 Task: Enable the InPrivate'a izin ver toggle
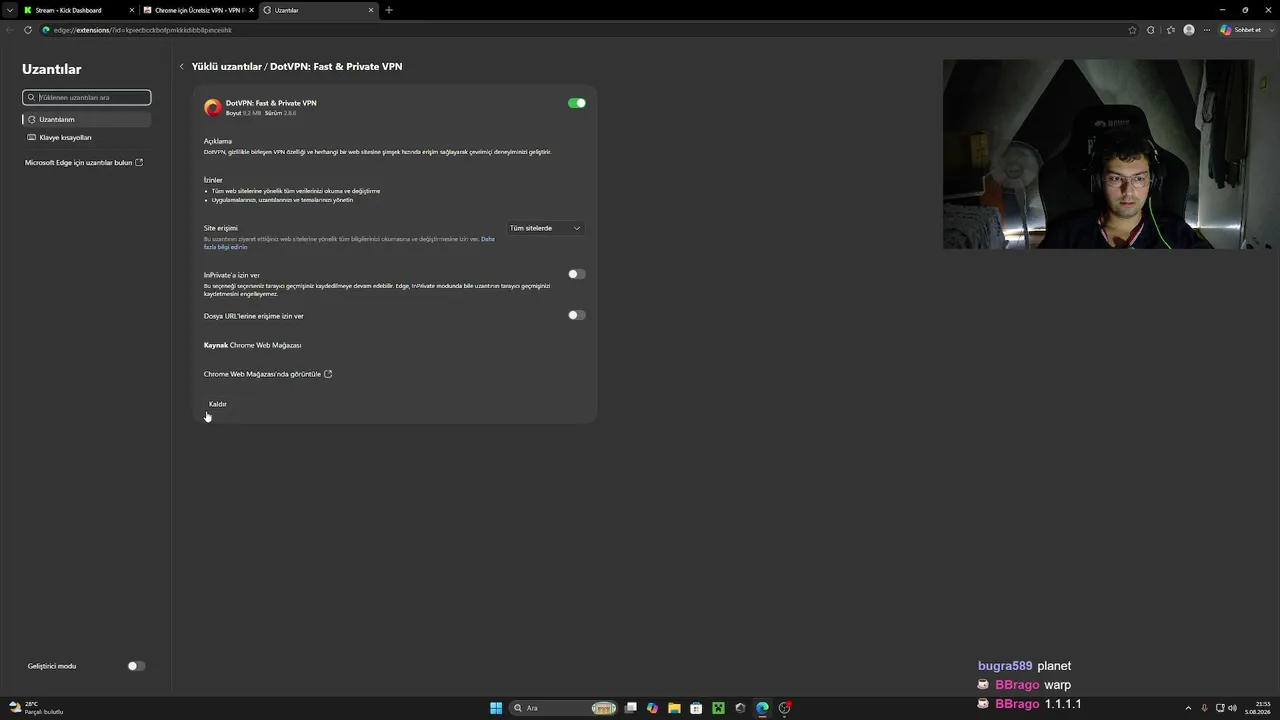point(577,274)
